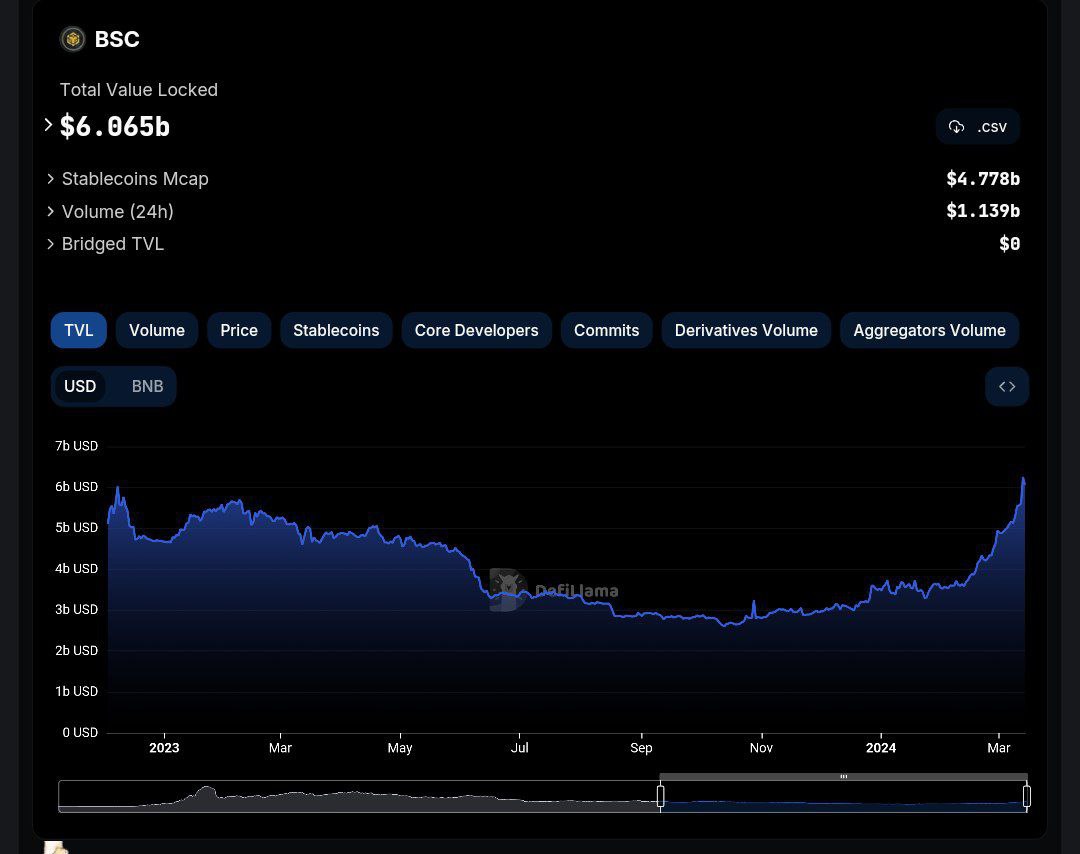Switch chart denomination to BNB
Viewport: 1080px width, 854px height.
147,386
